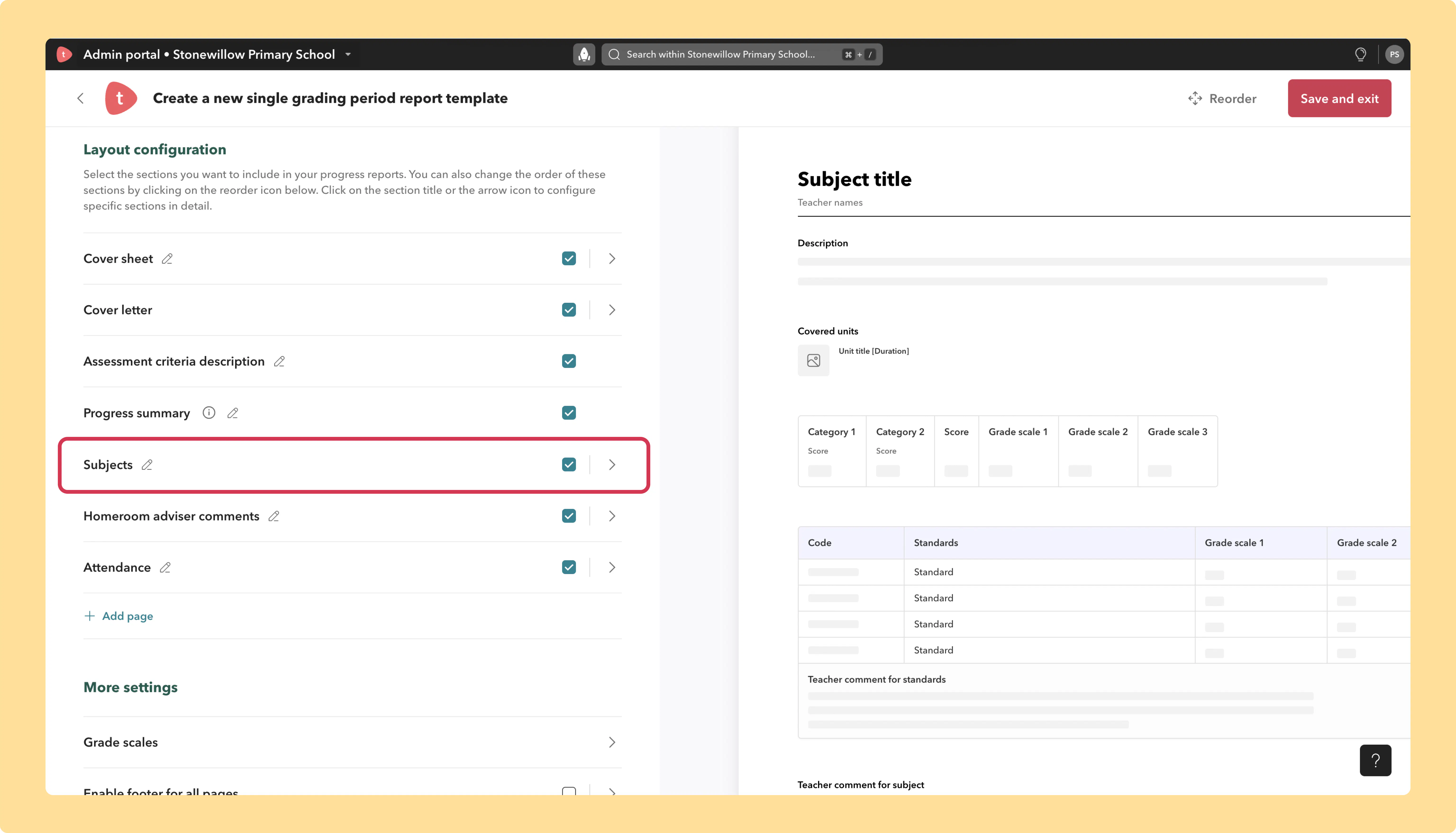1456x833 pixels.
Task: Click the 'Layout configuration' heading
Action: point(155,150)
